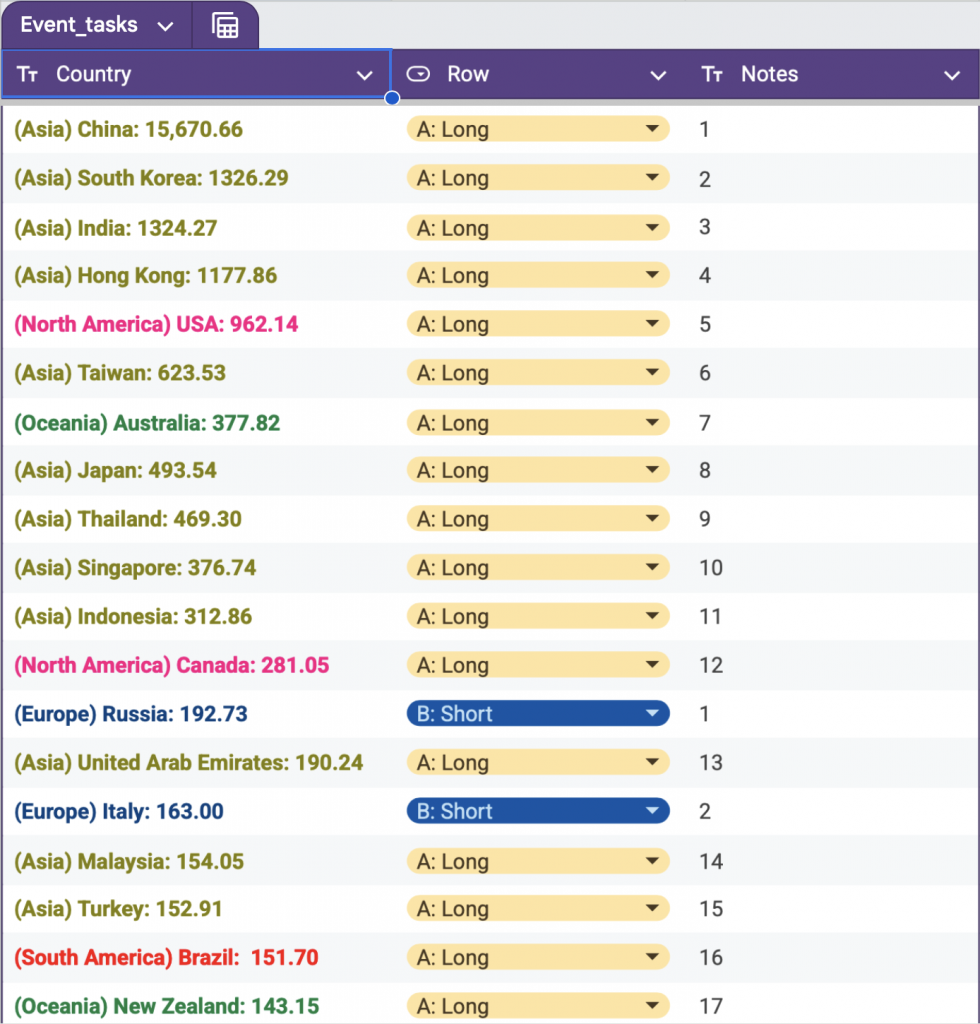Open Row dropdown for China
The image size is (980, 1024).
[653, 129]
